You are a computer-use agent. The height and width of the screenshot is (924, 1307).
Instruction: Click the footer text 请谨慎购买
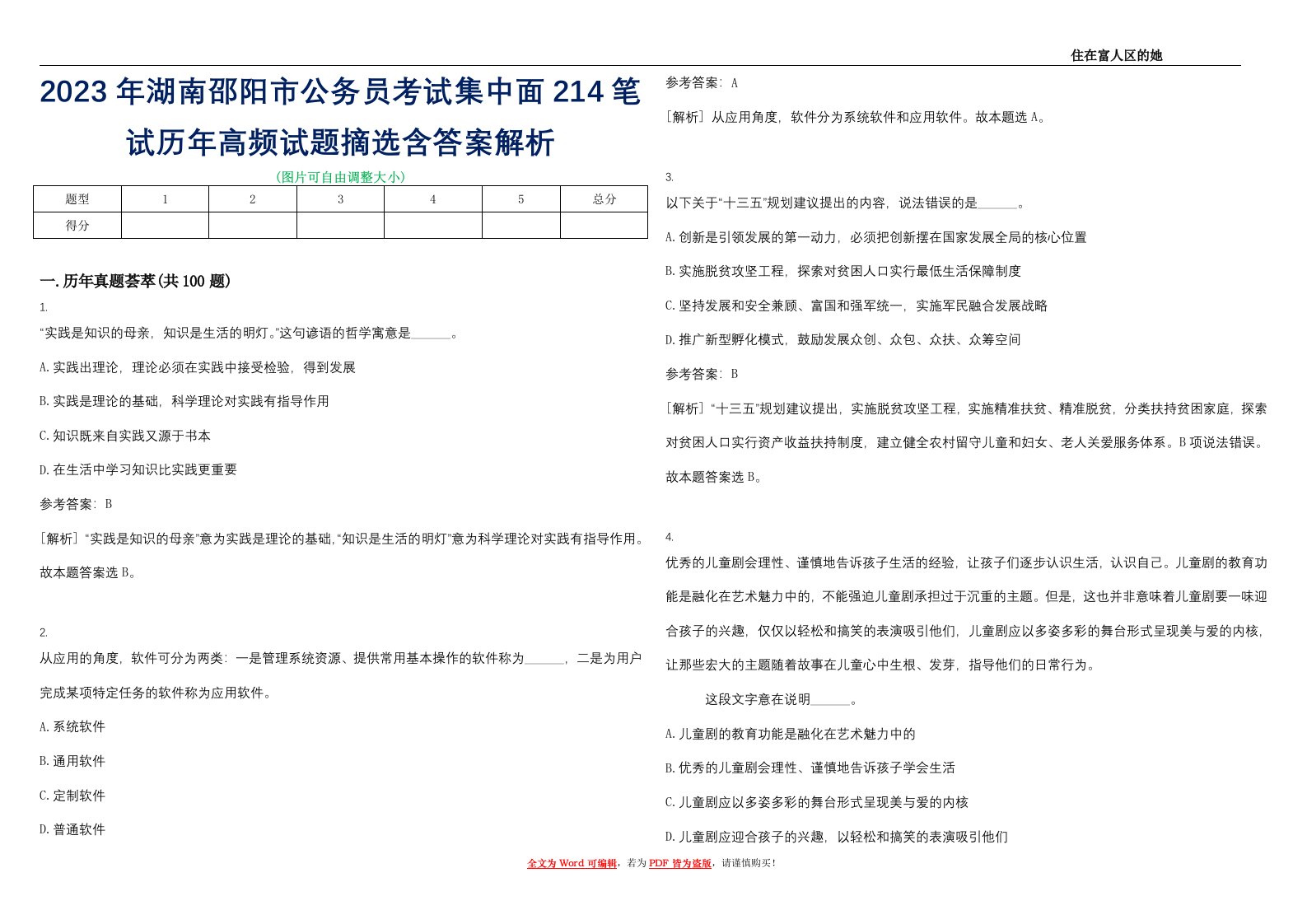pos(749,863)
